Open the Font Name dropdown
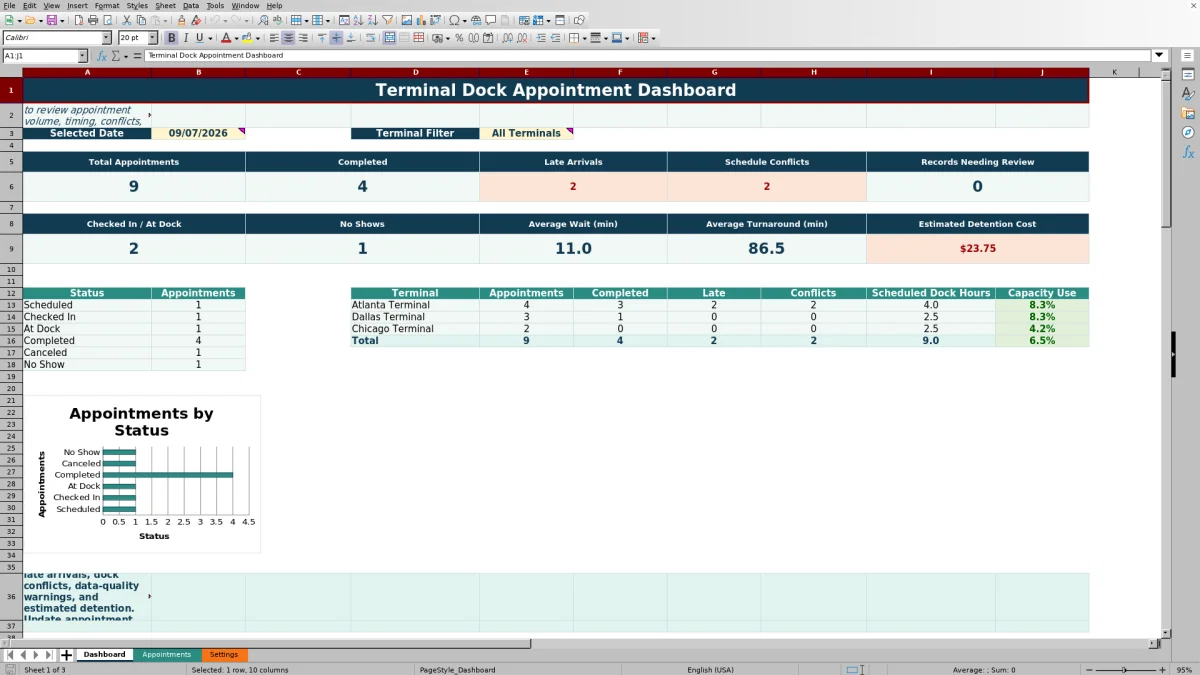Screen dimensions: 1200x675 click(x=106, y=38)
